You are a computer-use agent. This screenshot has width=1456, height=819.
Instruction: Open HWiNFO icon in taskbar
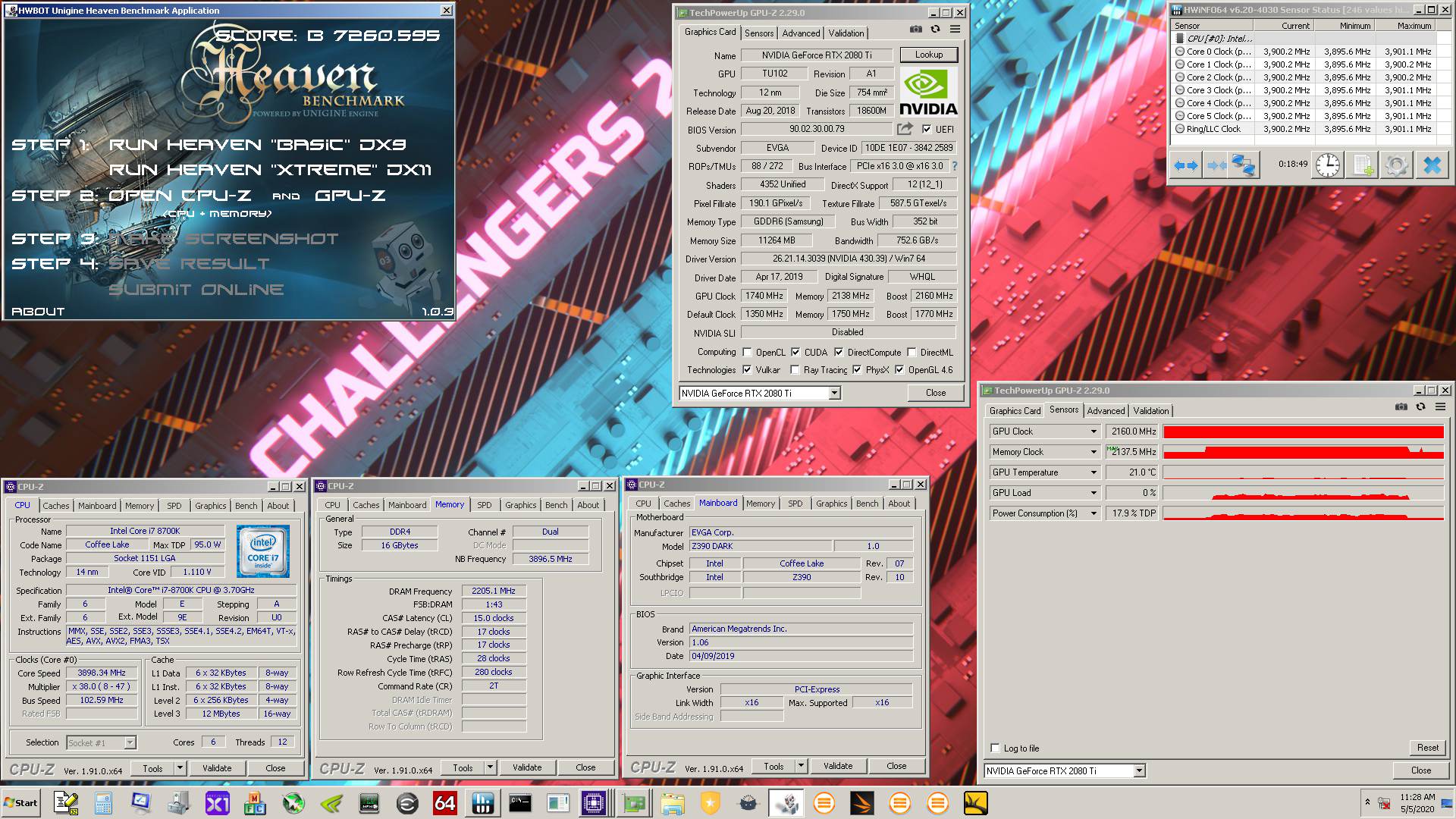[x=482, y=803]
